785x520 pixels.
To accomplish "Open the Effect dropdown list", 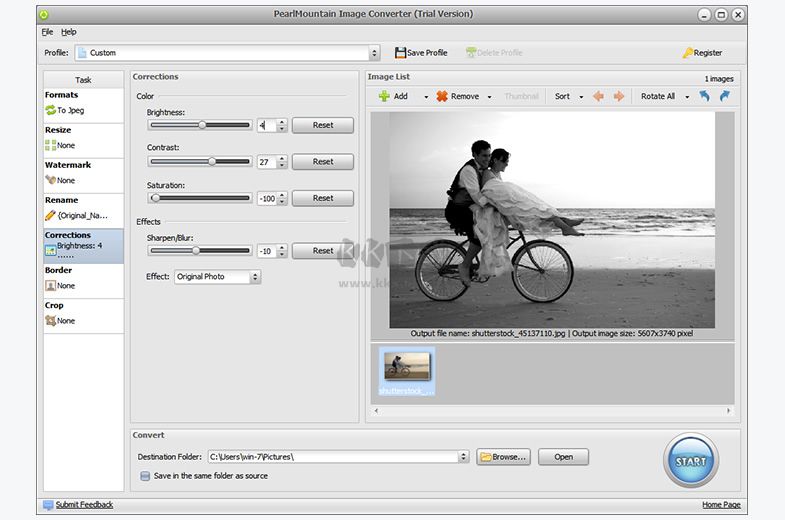I will pos(255,277).
